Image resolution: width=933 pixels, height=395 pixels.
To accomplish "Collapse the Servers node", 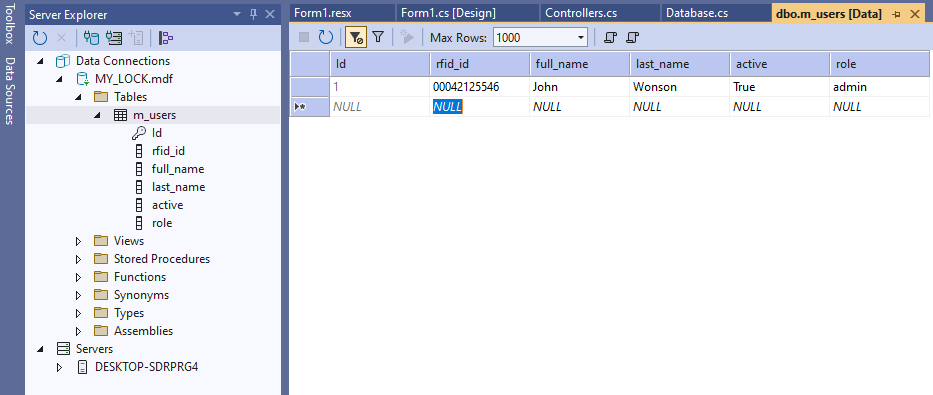I will tap(40, 349).
